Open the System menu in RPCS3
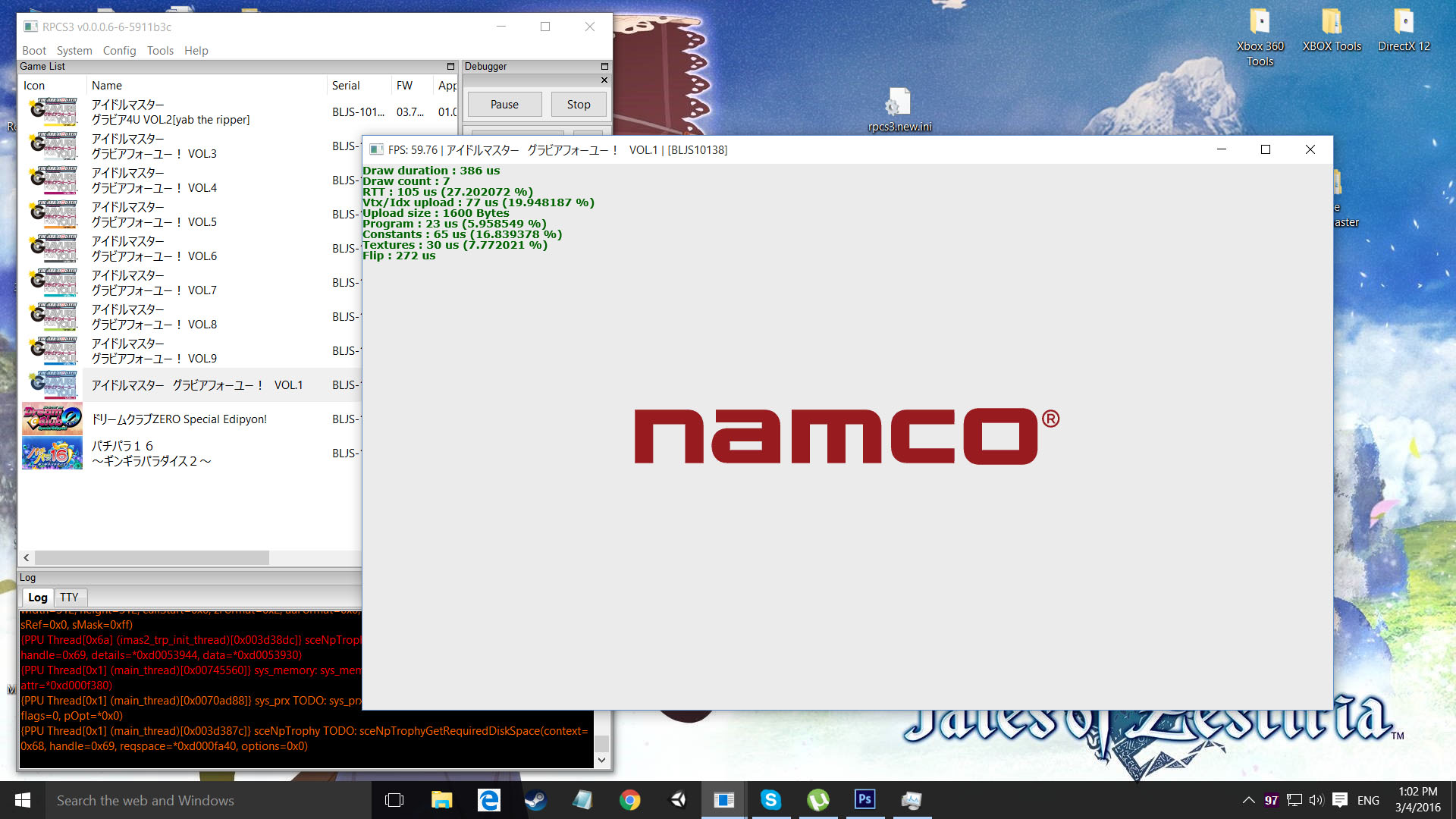Viewport: 1456px width, 819px height. coord(74,50)
